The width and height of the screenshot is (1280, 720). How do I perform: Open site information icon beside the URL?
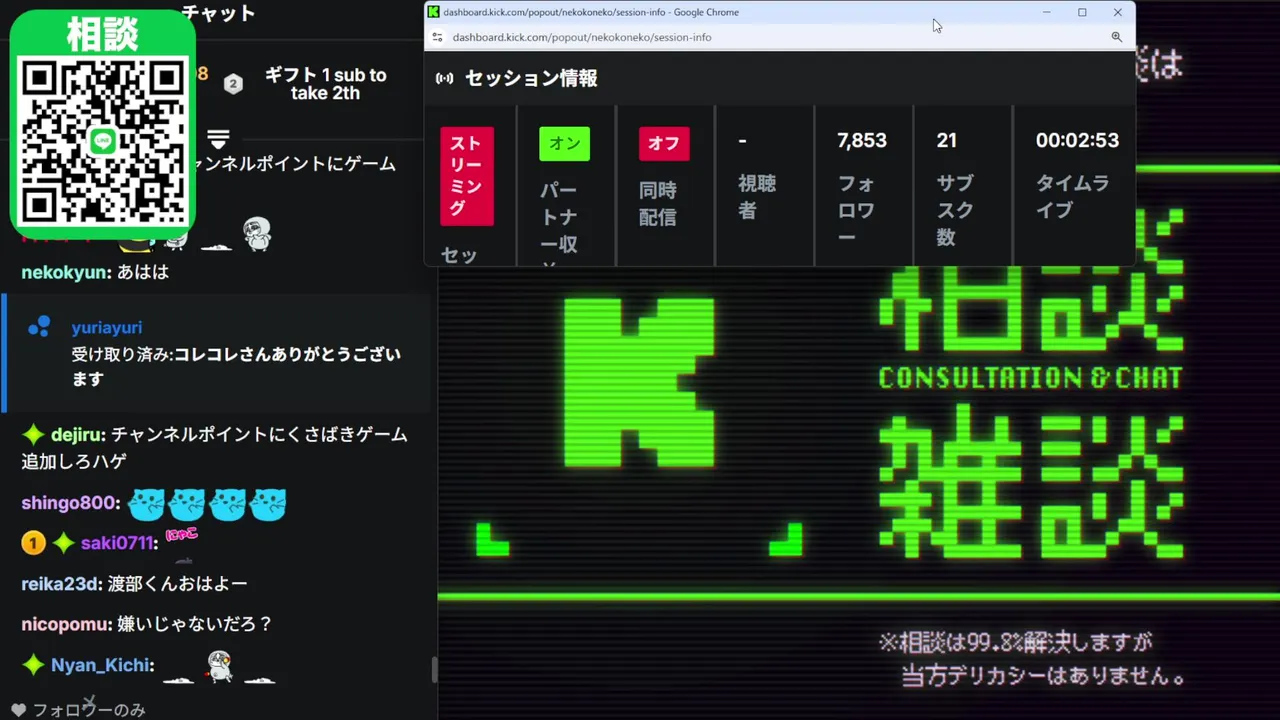pyautogui.click(x=436, y=37)
